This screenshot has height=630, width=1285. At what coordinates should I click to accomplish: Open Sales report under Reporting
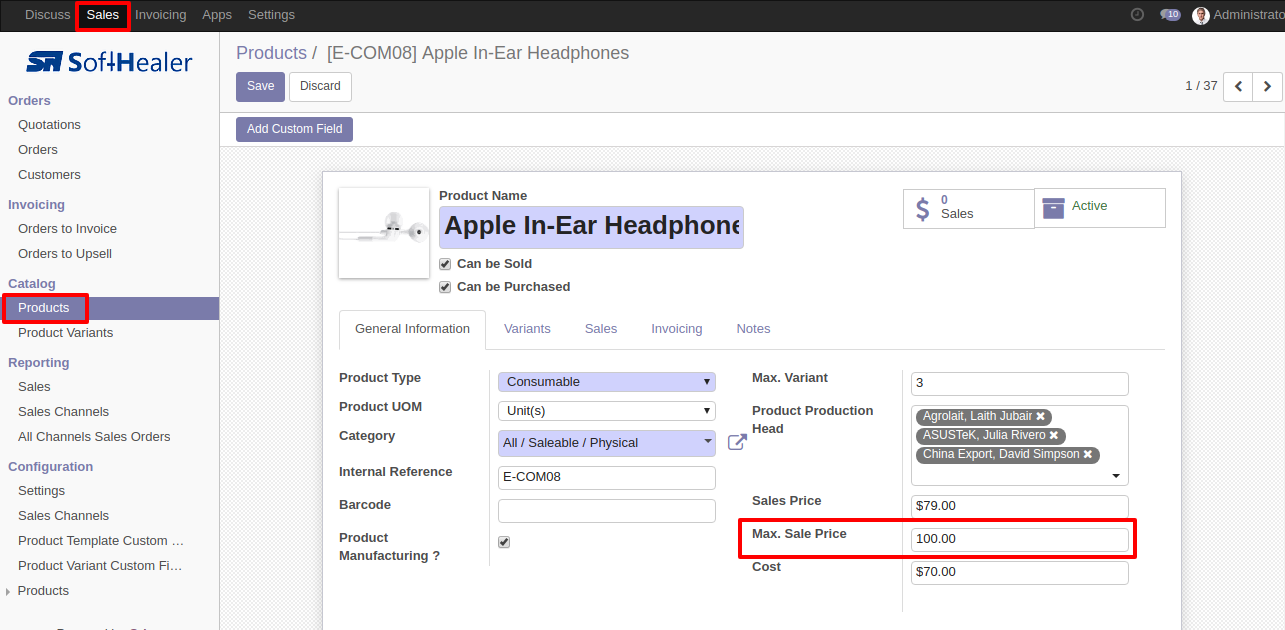[x=34, y=387]
